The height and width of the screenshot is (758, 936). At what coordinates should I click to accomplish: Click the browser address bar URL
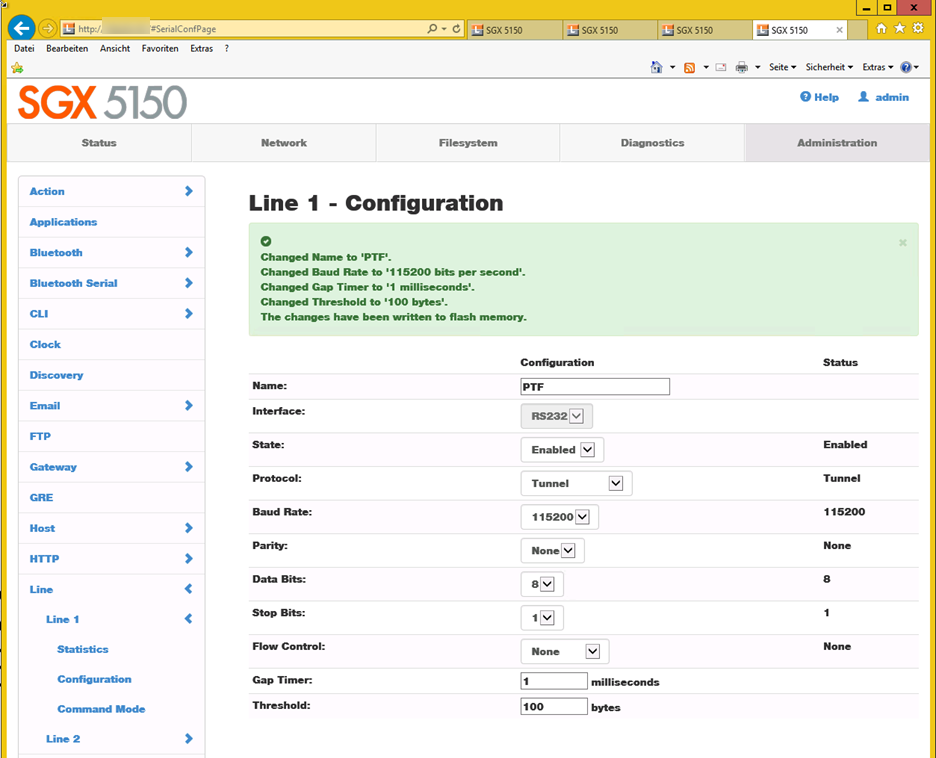[x=244, y=29]
